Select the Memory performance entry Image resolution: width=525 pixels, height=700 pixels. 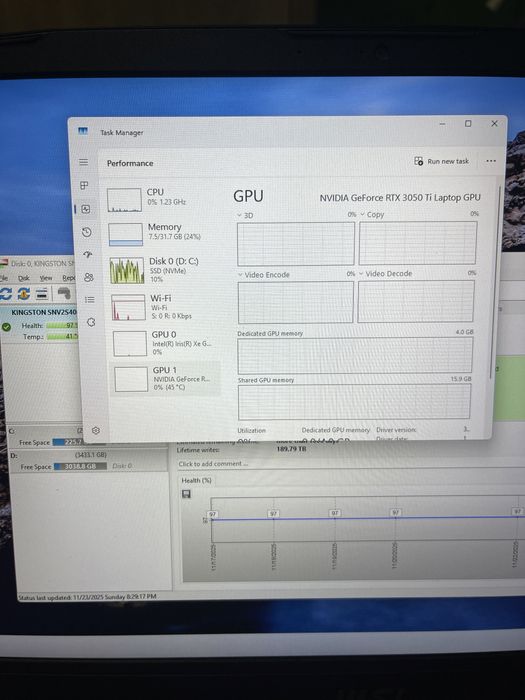(x=164, y=233)
